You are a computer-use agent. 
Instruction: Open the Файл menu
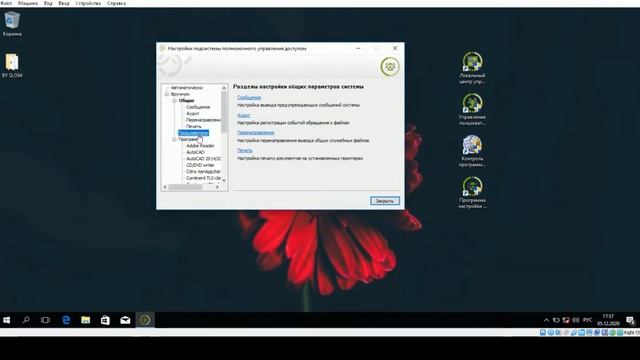coord(7,3)
